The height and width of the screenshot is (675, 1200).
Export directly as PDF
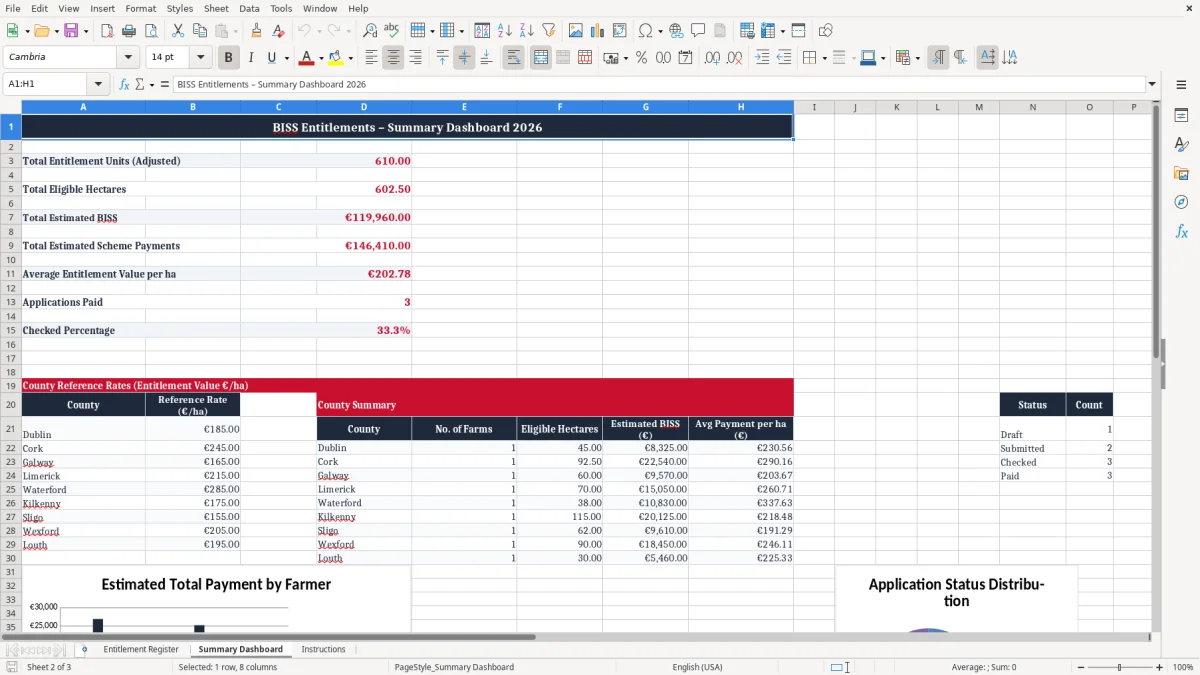point(107,31)
